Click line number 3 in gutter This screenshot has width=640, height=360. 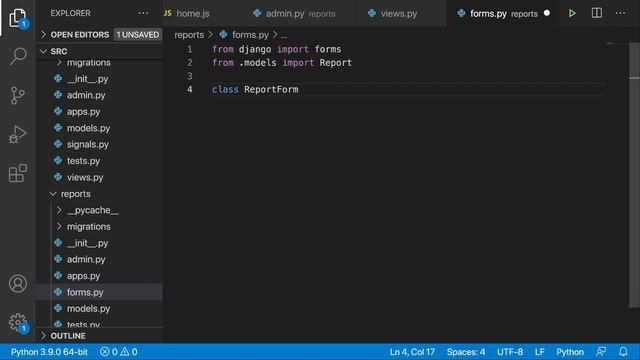pos(189,76)
